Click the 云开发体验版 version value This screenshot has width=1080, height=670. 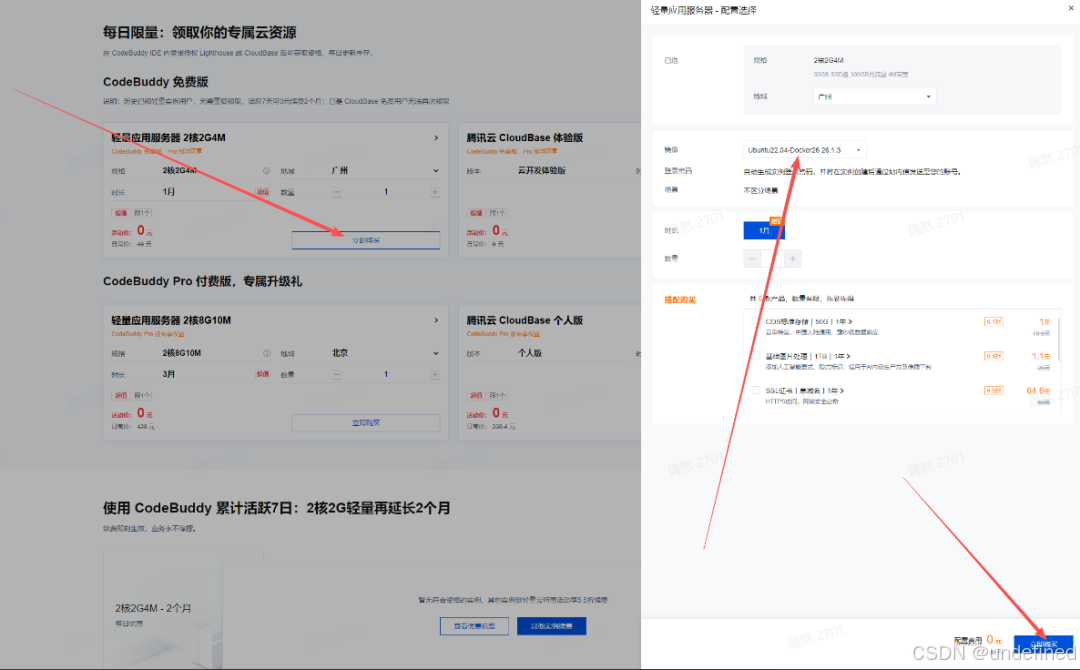542,170
